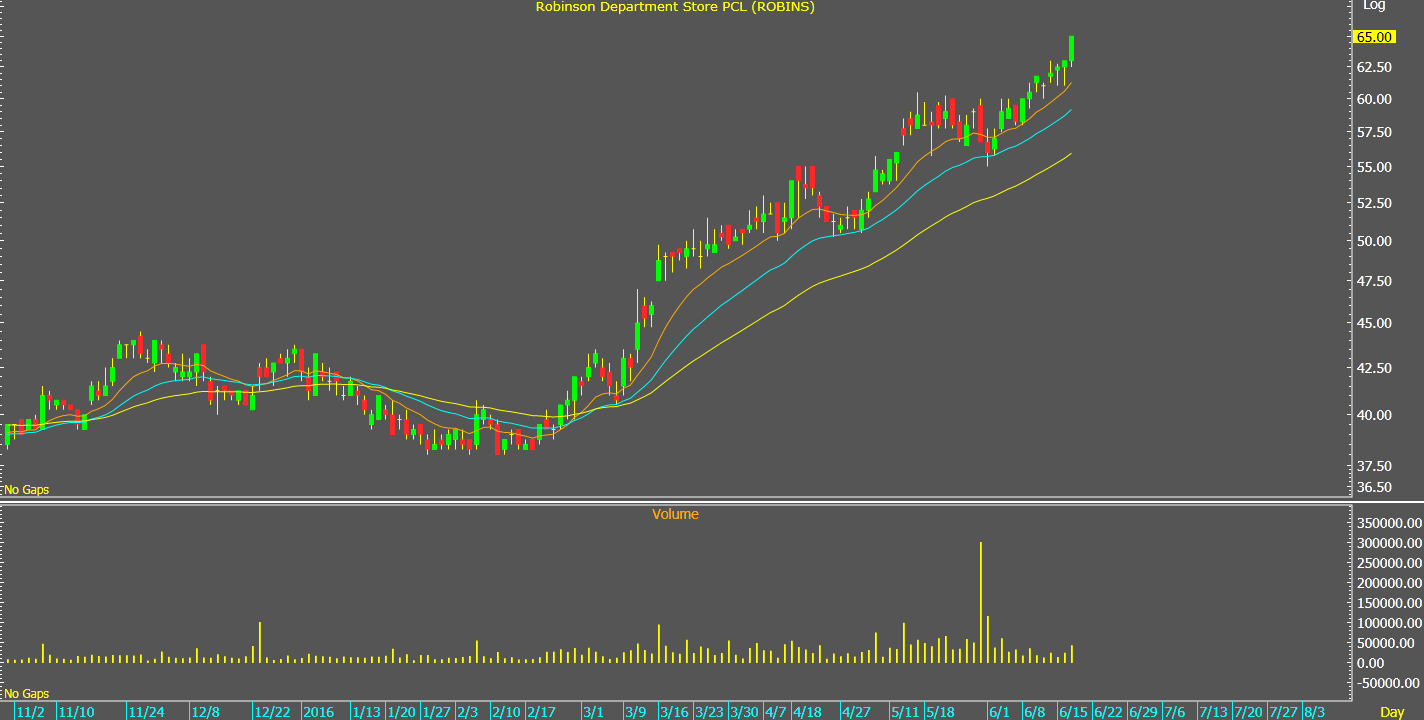1424x720 pixels.
Task: Click the 50000.00 volume axis label
Action: click(1385, 643)
